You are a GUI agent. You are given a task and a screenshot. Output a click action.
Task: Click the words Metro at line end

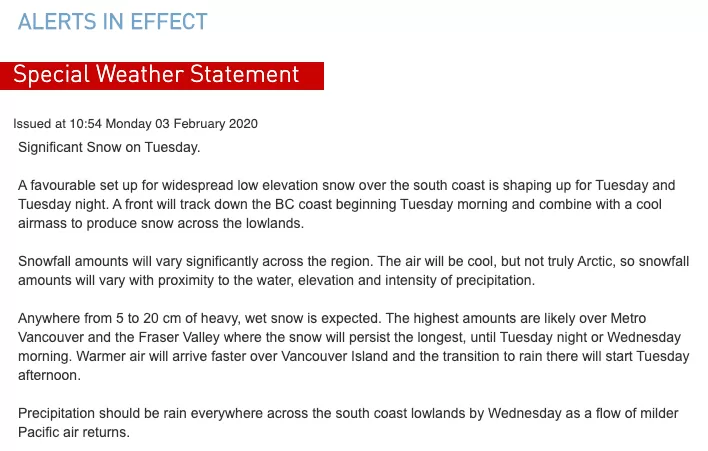tap(628, 319)
